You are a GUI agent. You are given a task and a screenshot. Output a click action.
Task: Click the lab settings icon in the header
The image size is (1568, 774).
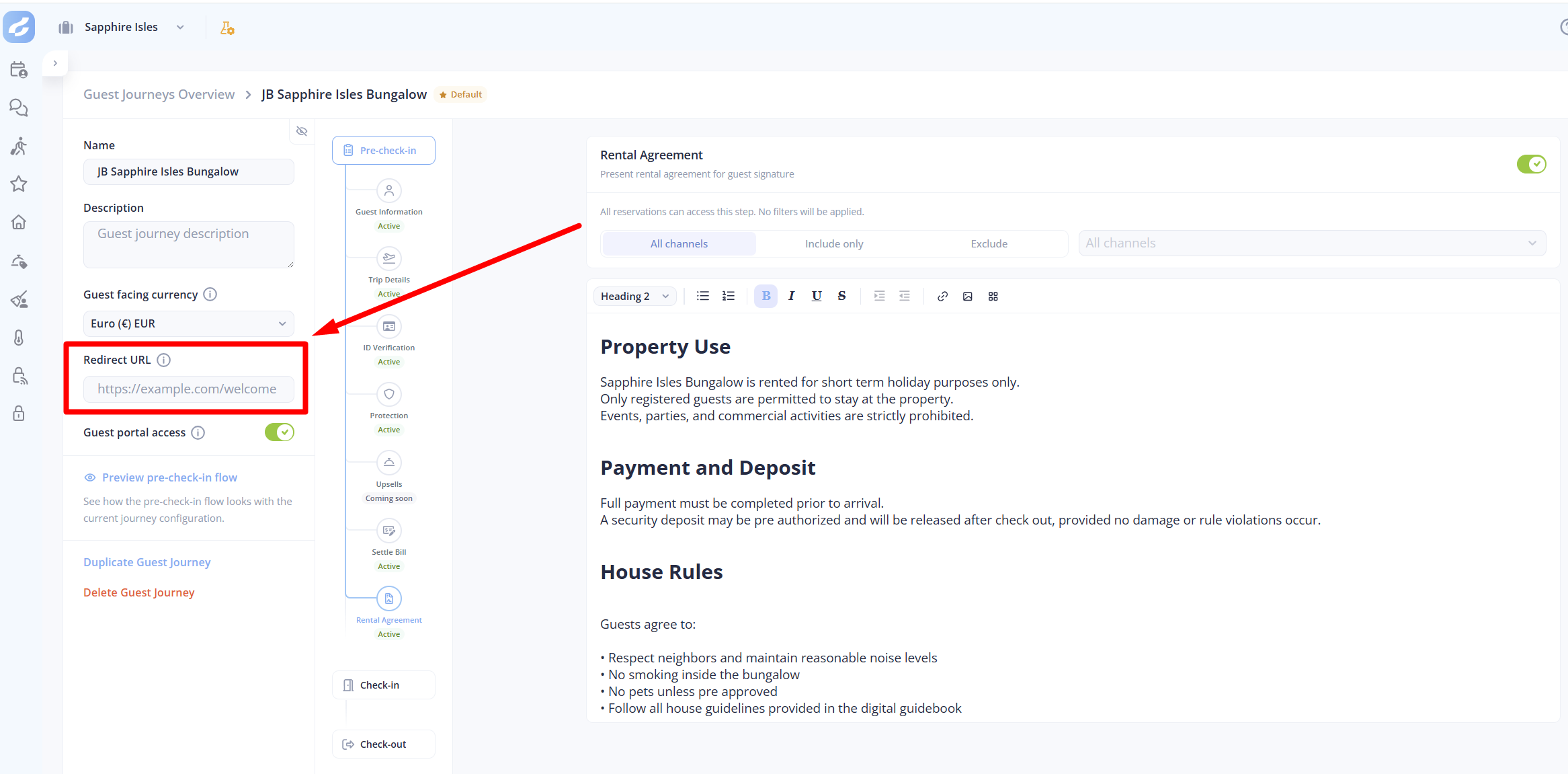(227, 28)
